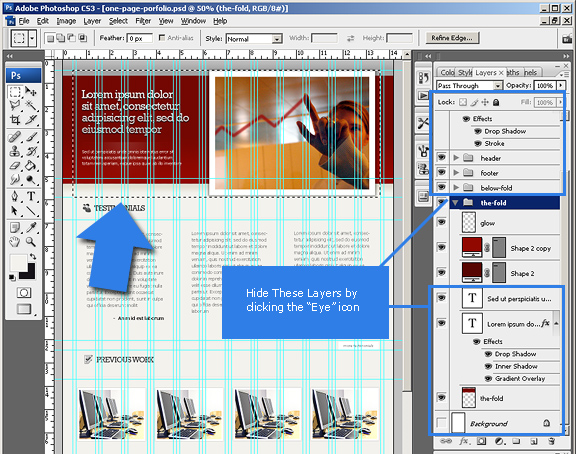Swap foreground and background colors
This screenshot has width=576, height=454.
click(33, 256)
